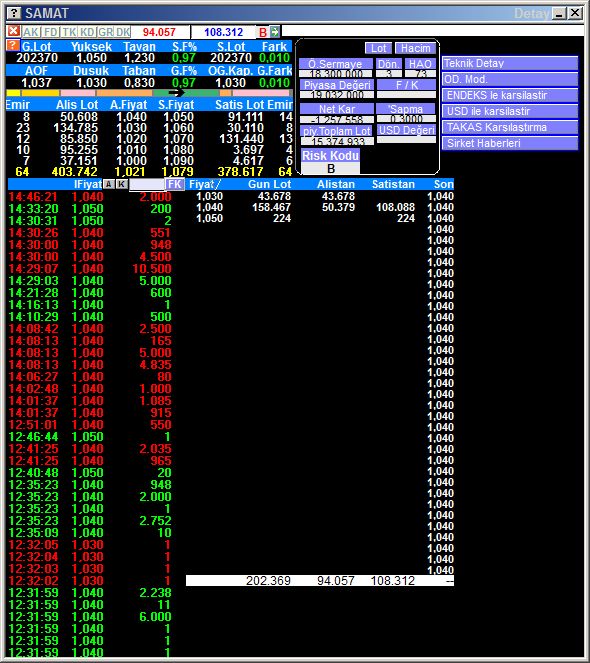Click the colored depth bar with the arrow

(x=149, y=93)
